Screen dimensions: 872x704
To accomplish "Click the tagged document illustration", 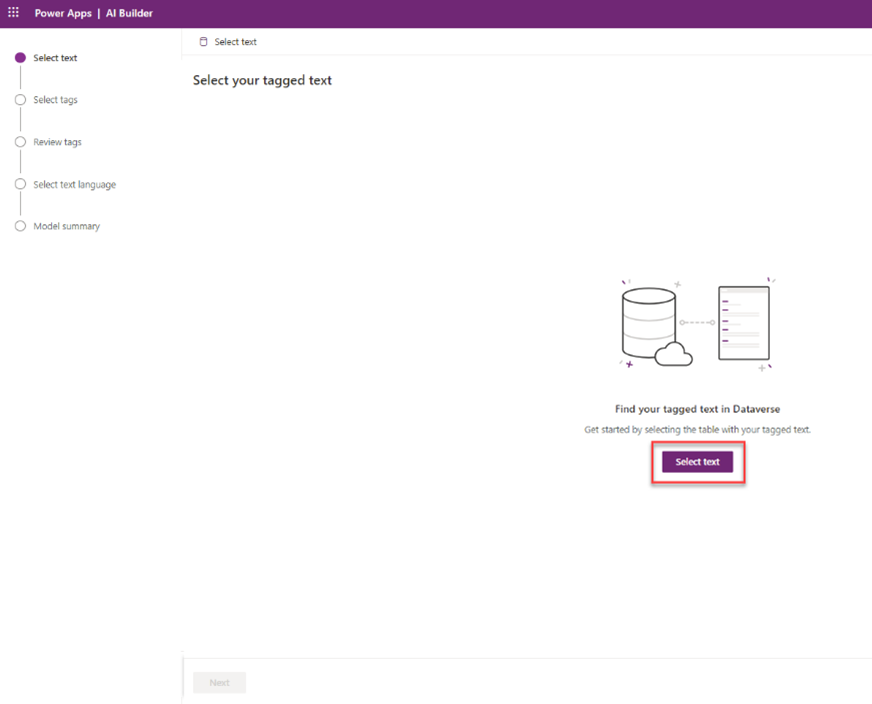I will tap(742, 323).
